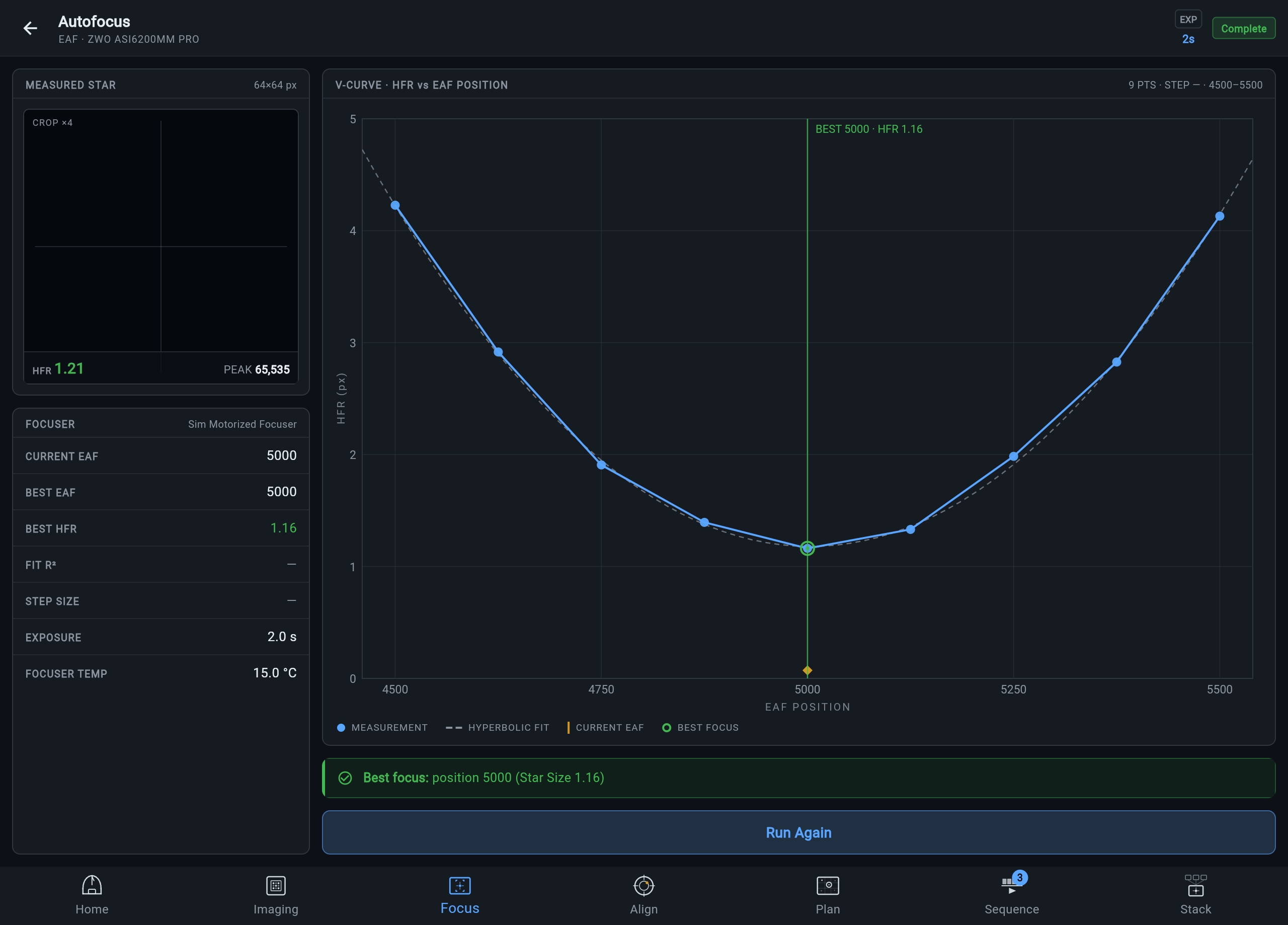Image resolution: width=1288 pixels, height=925 pixels.
Task: Click the measurement point at position 4750
Action: [601, 465]
